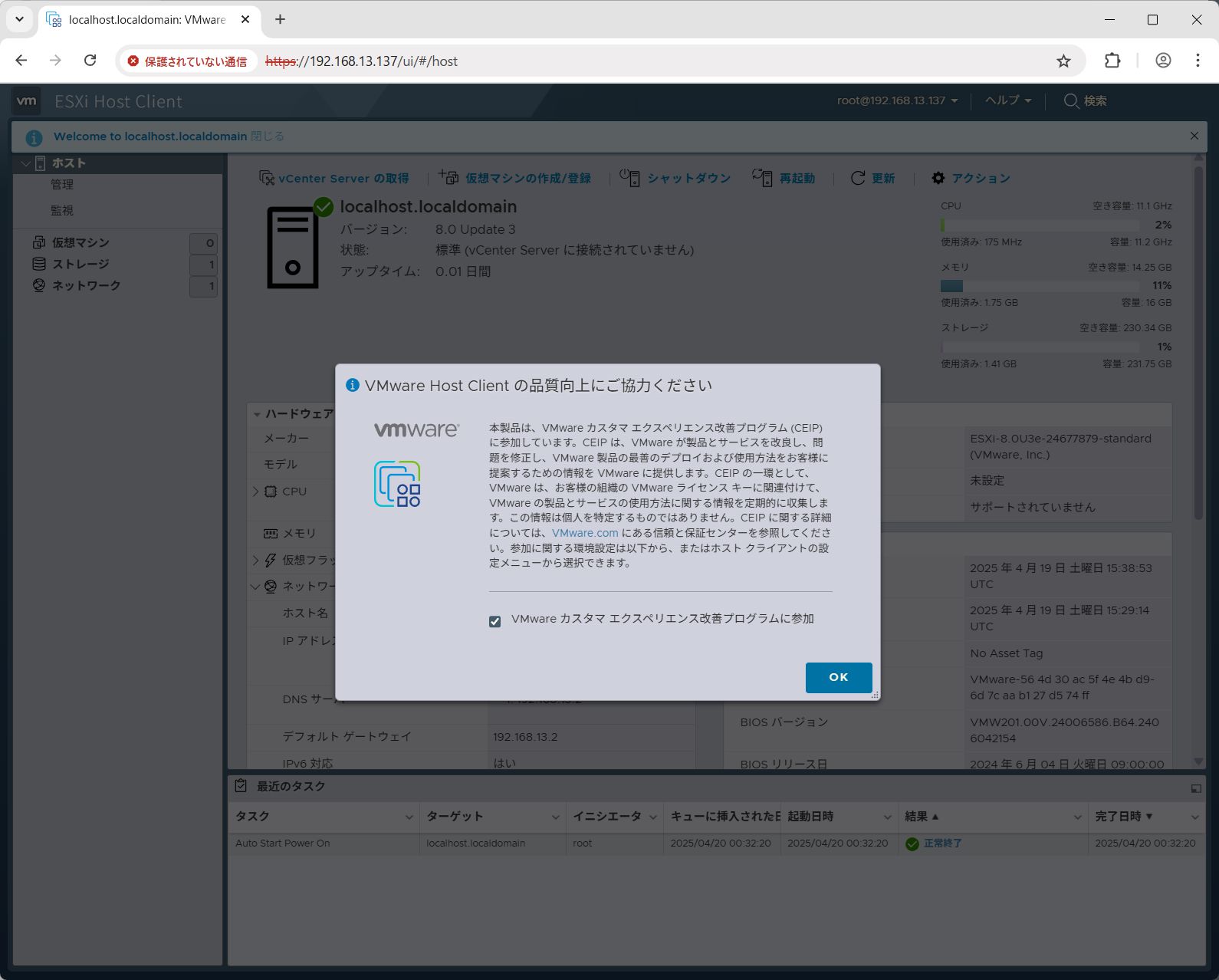Open ターゲット column dropdown
Viewport: 1219px width, 980px height.
coord(556,817)
